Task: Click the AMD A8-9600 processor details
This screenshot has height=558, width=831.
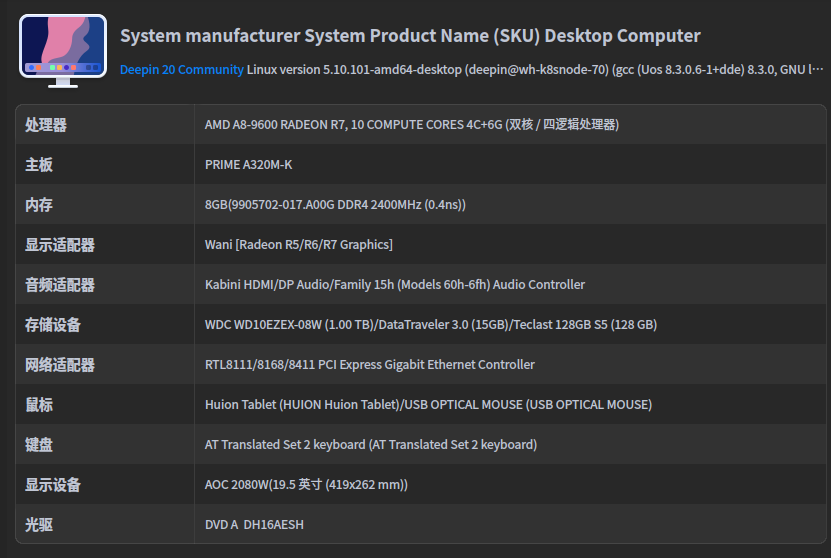Action: click(x=411, y=125)
